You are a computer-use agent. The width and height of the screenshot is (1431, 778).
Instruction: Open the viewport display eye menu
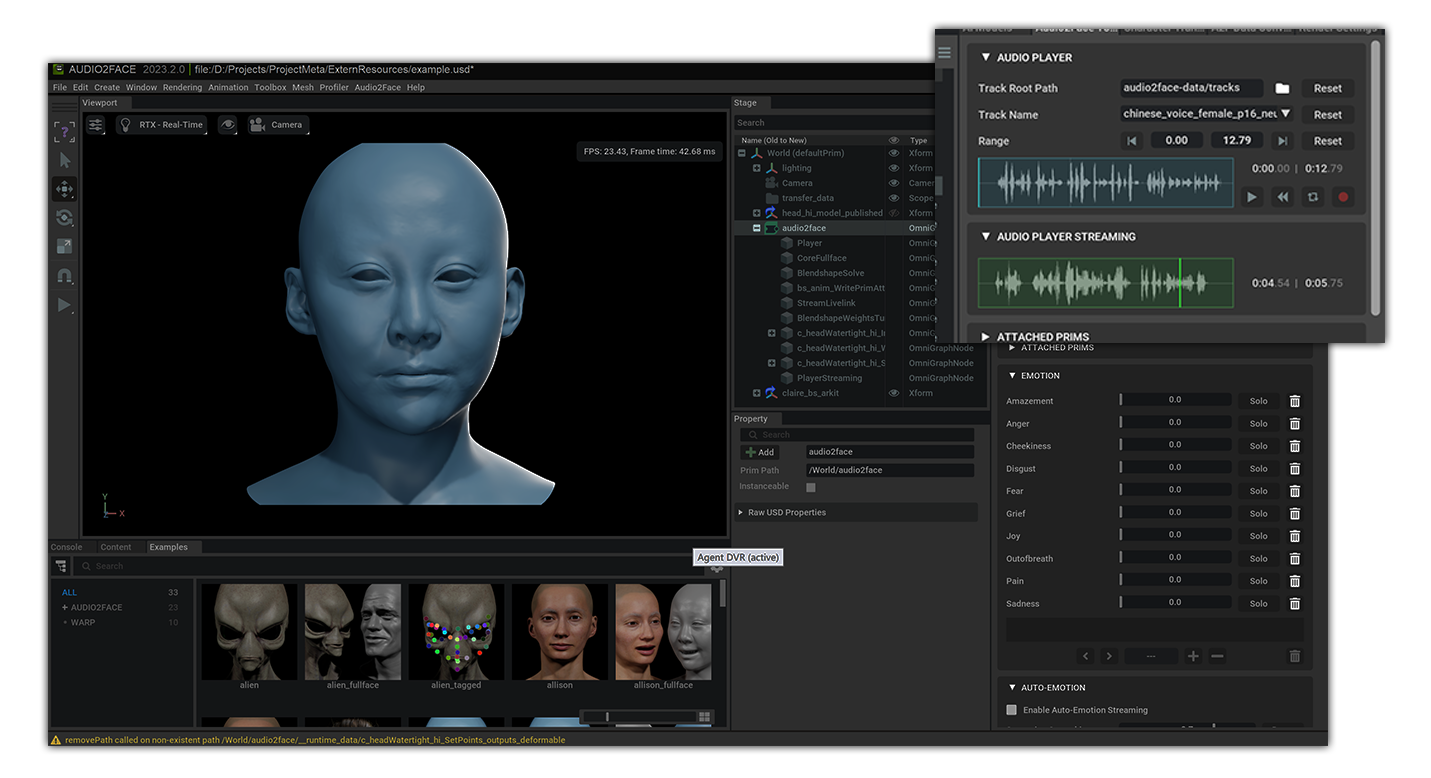[229, 125]
